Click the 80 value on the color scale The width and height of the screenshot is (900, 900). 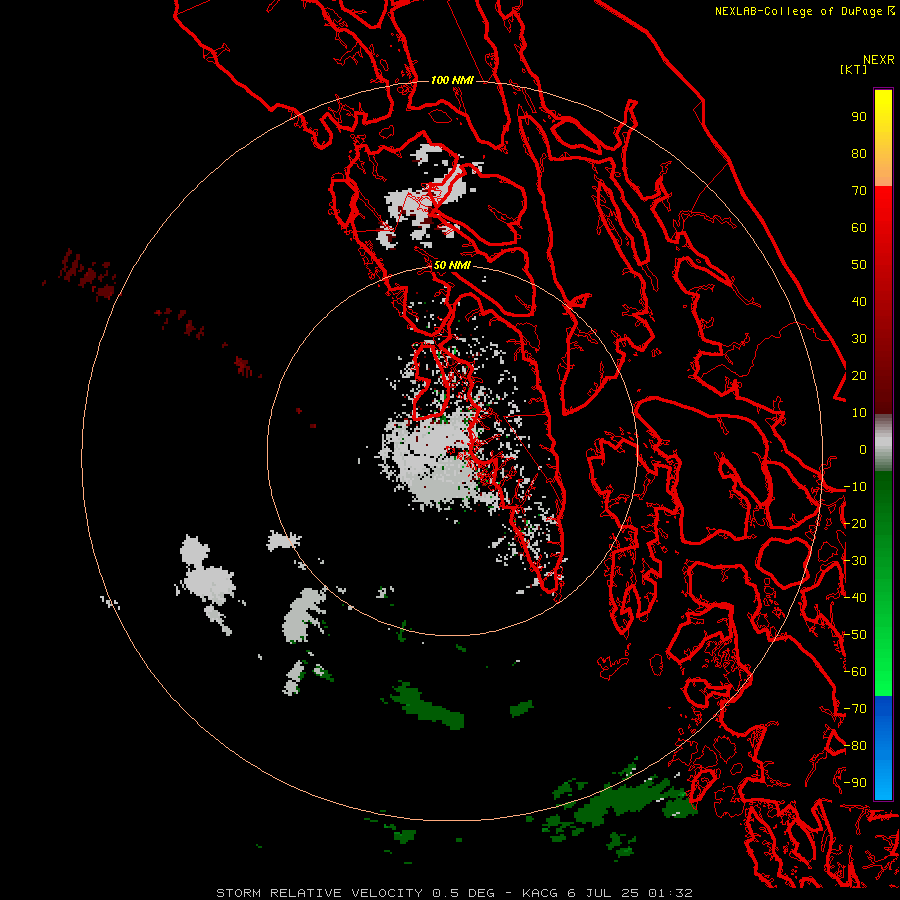click(859, 153)
